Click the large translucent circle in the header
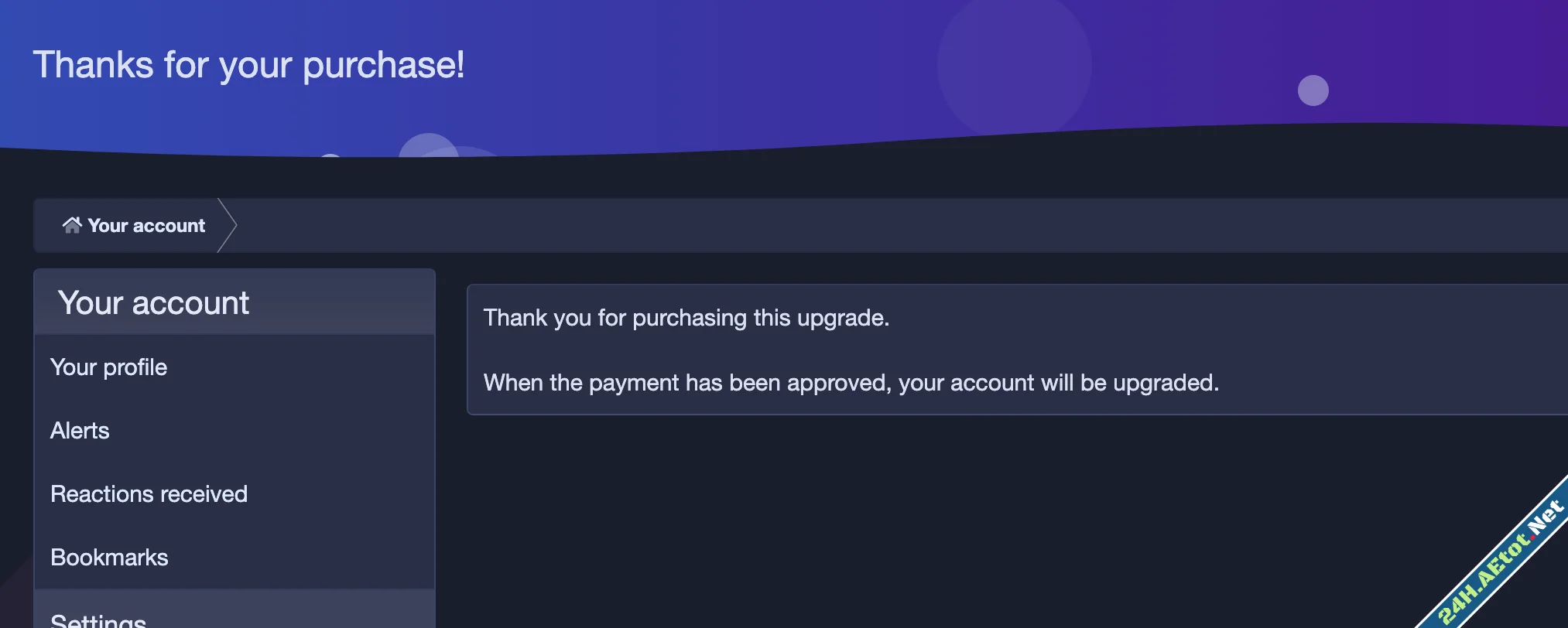This screenshot has height=628, width=1568. click(1014, 66)
